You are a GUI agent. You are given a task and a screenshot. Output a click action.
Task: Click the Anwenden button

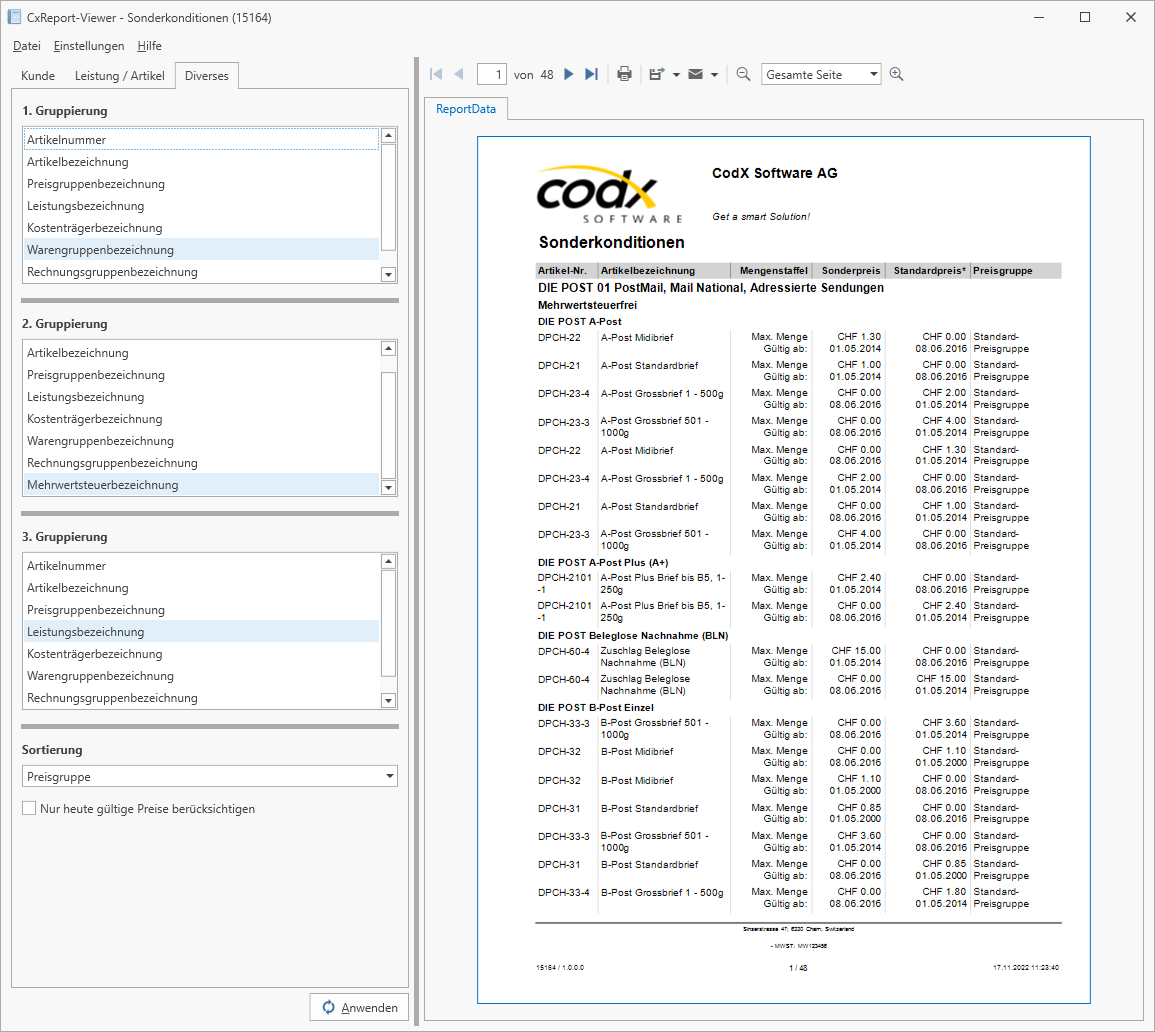point(359,1007)
